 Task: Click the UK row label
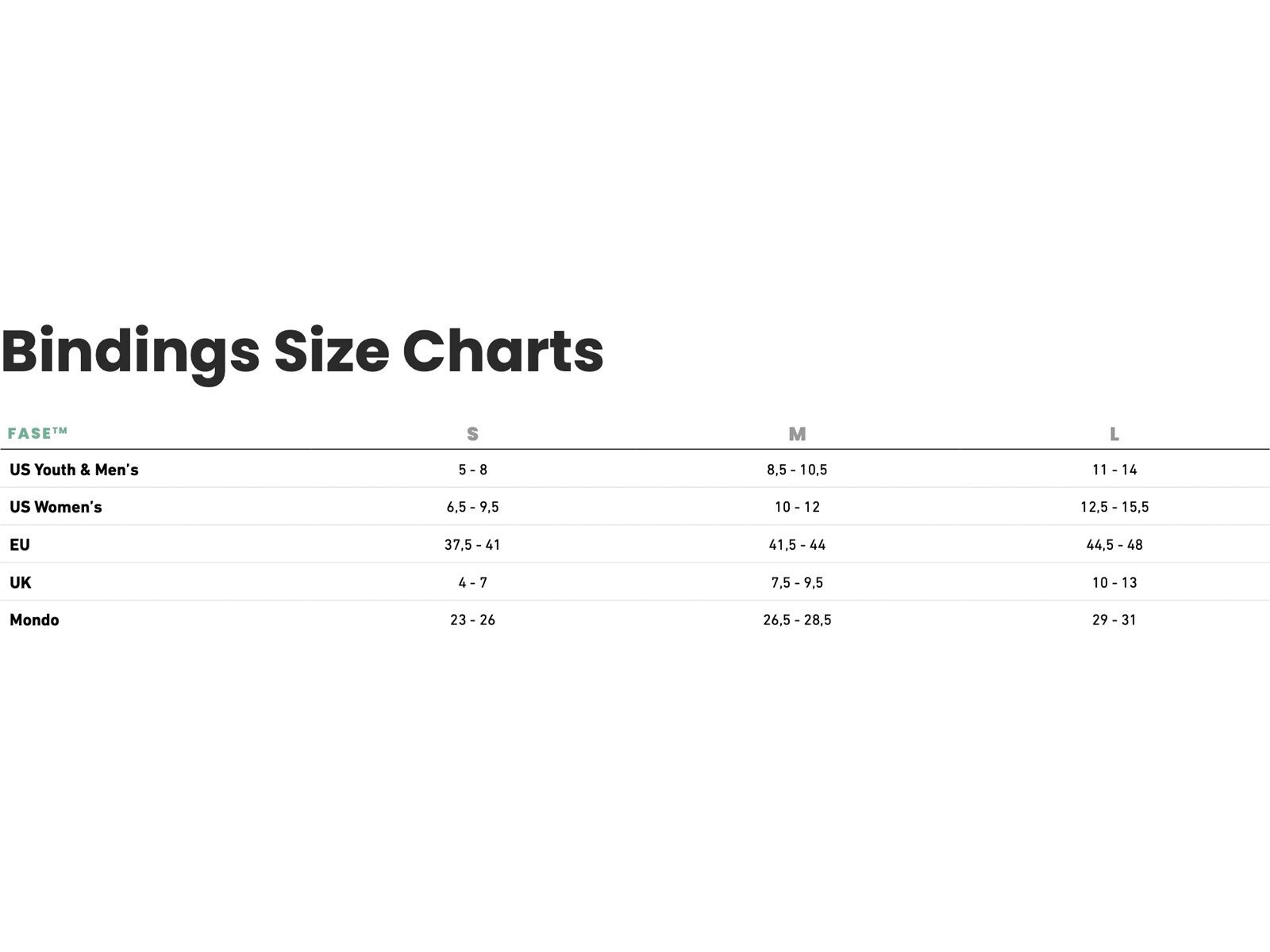21,582
